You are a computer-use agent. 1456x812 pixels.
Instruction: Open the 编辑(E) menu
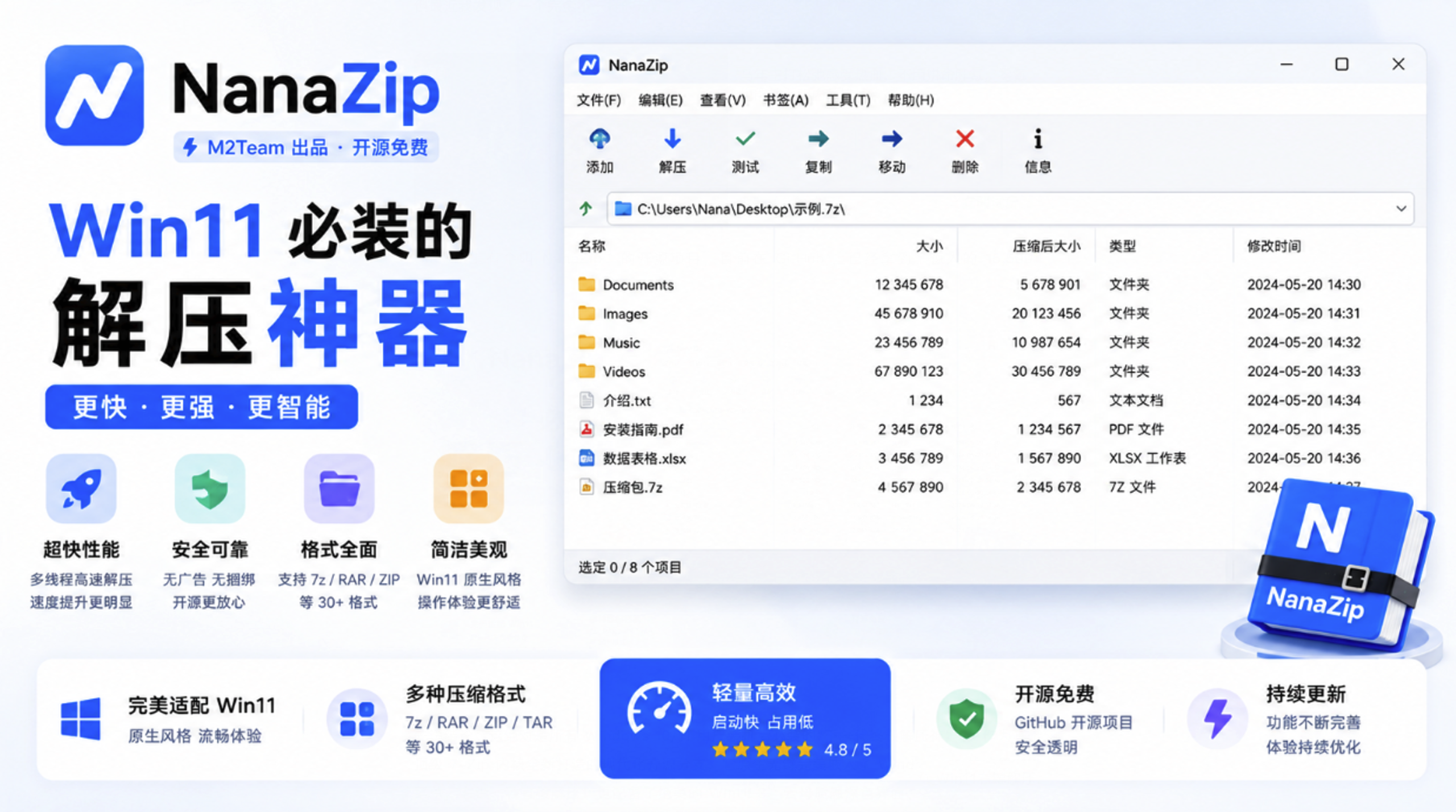point(660,100)
